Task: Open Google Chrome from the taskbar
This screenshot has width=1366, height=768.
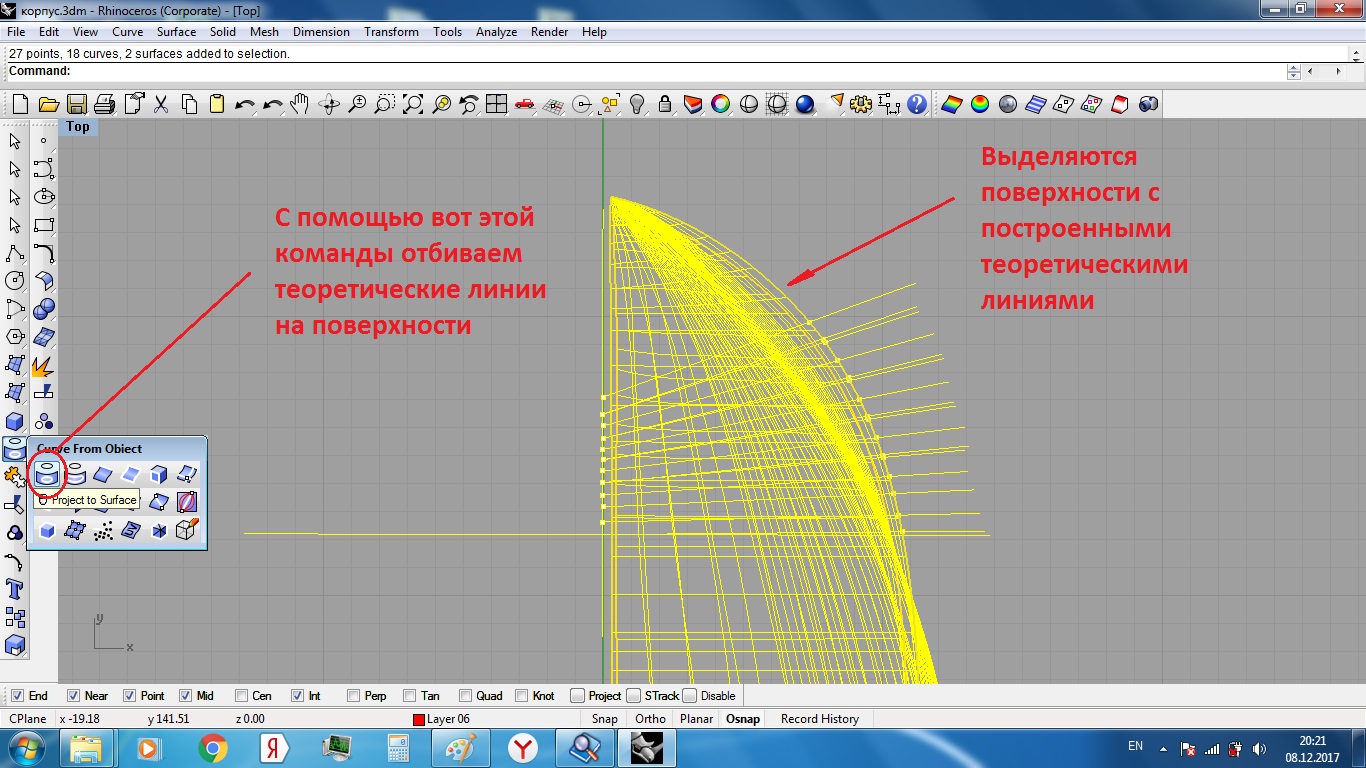Action: coord(212,748)
